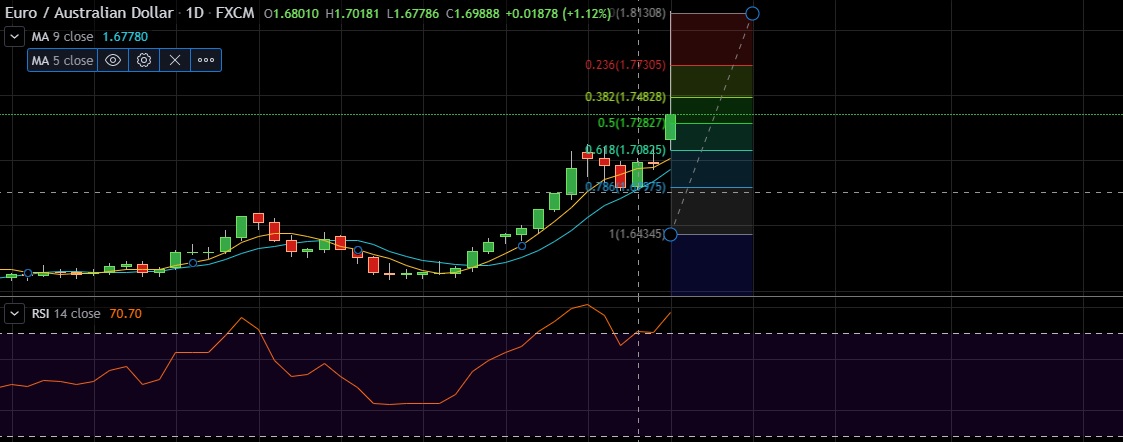The image size is (1123, 442).
Task: Click the 0.382(1.74828) Fibonacci level label
Action: coord(625,97)
